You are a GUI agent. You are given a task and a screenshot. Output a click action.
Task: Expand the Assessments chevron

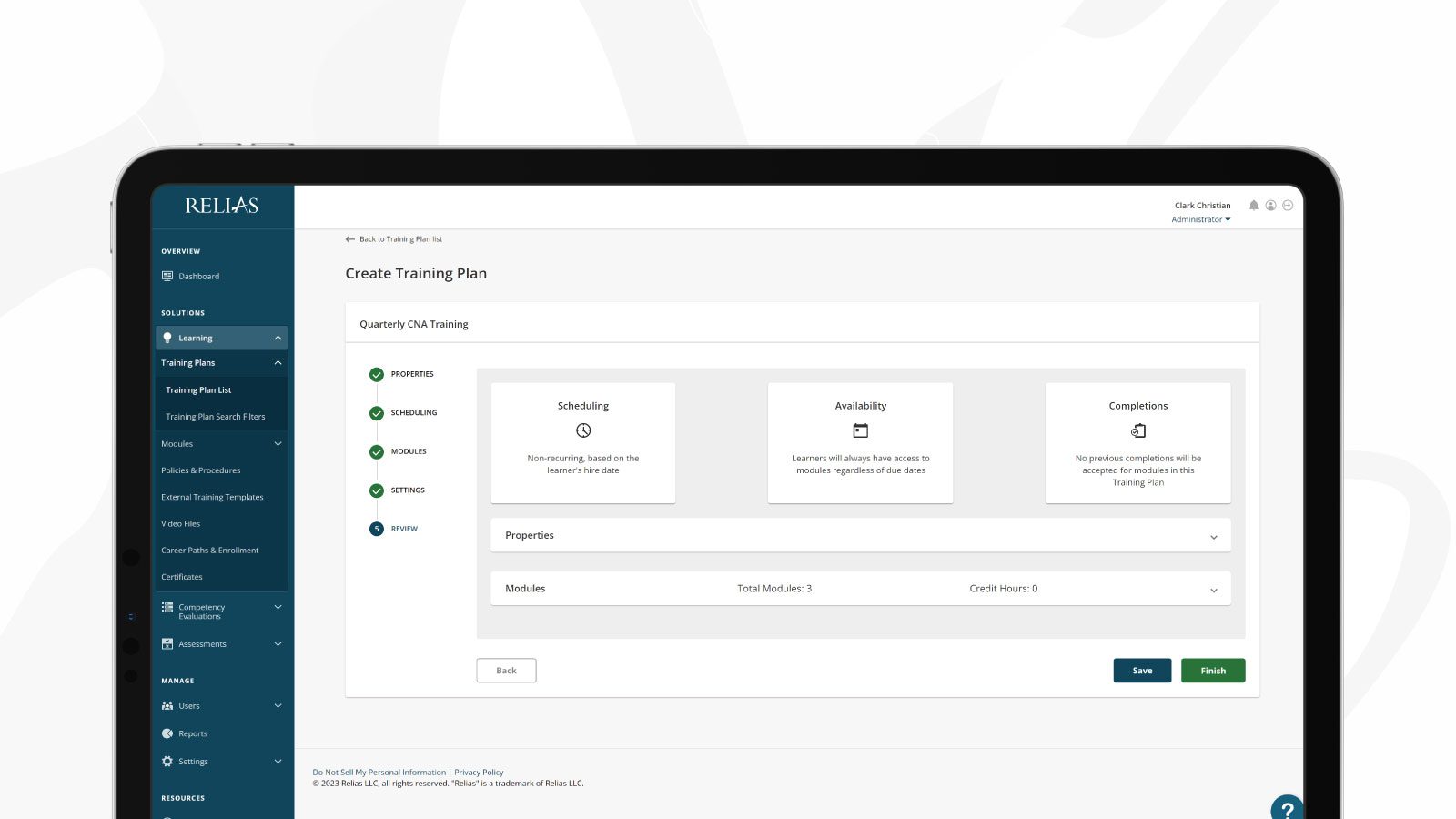[x=278, y=644]
